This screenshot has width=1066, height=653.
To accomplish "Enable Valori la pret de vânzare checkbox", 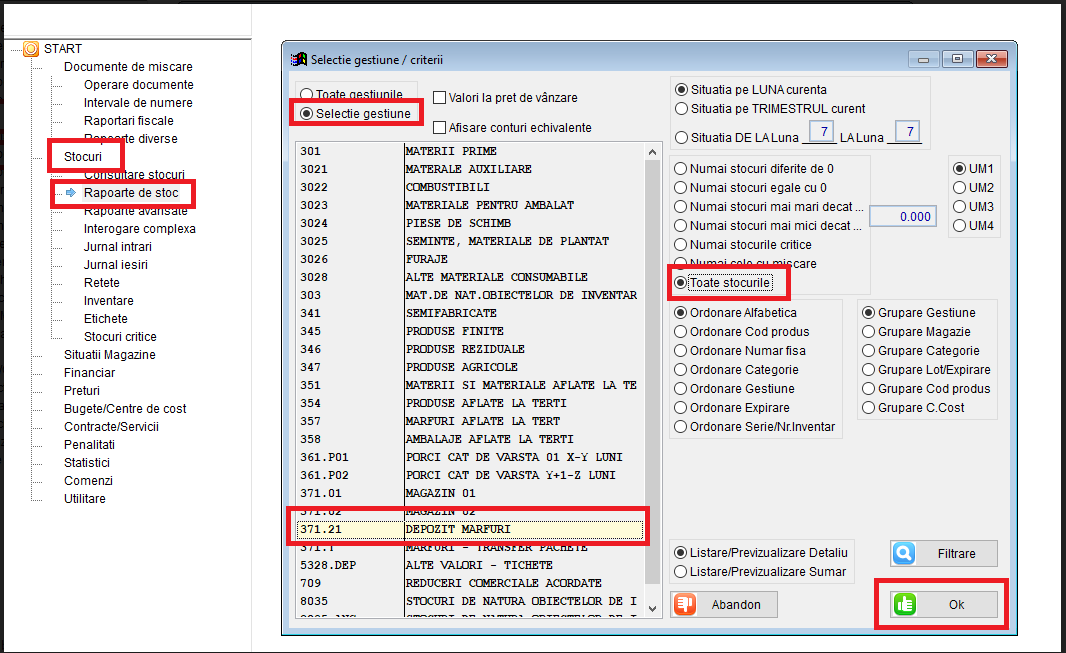I will pos(440,98).
